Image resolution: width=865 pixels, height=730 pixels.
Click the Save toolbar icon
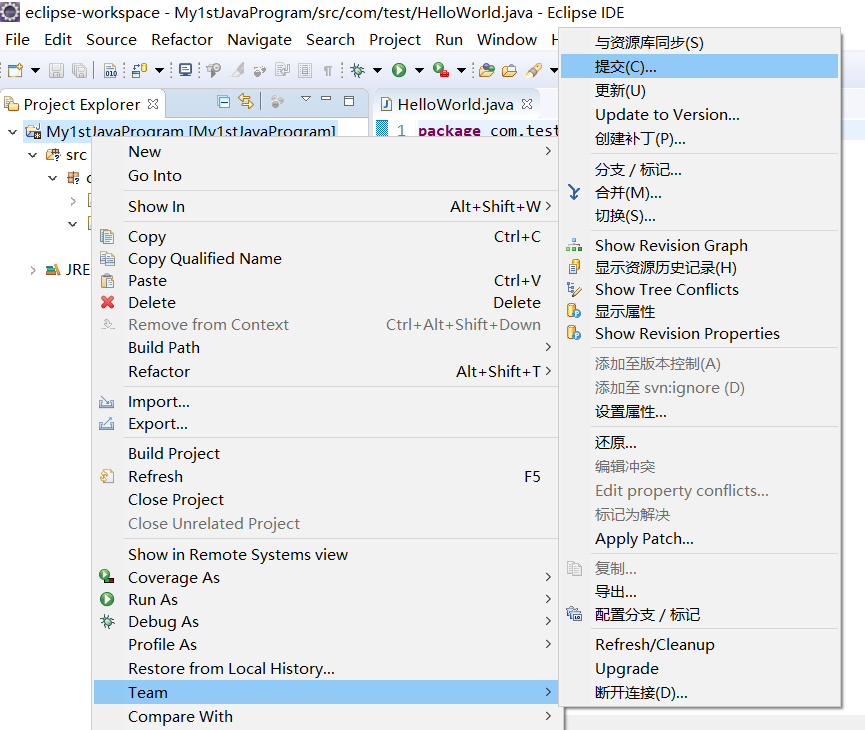56,70
